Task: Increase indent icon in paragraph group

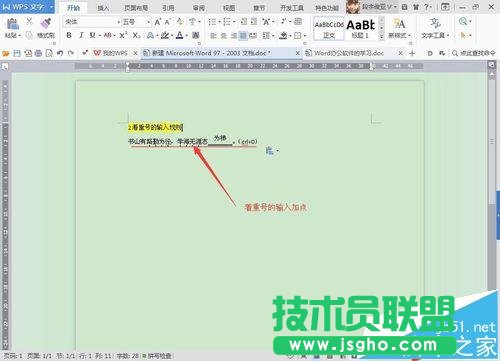Action: pyautogui.click(x=254, y=22)
